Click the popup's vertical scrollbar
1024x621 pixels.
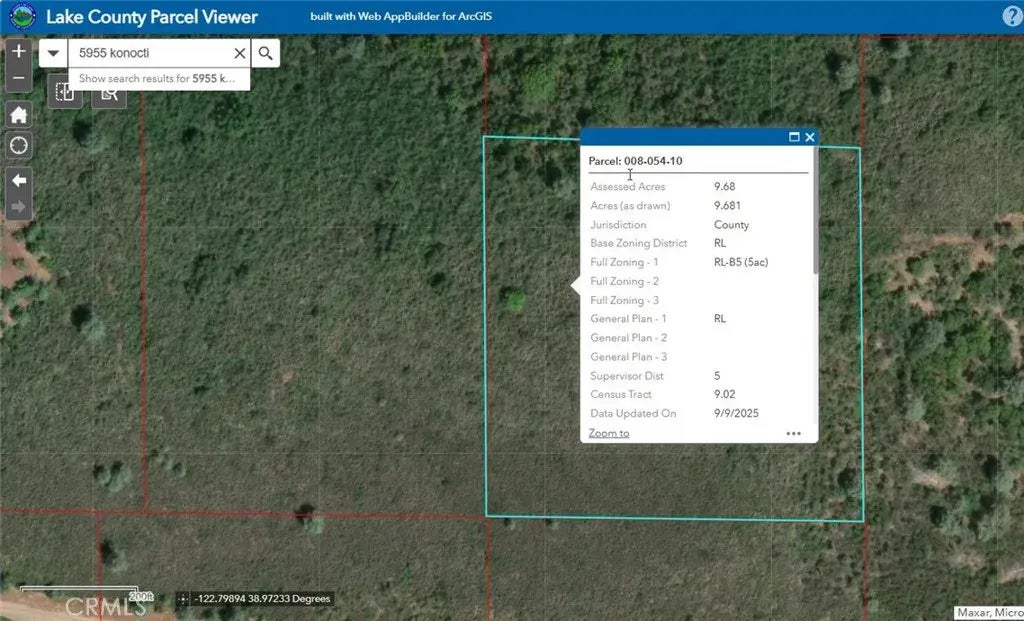point(816,210)
